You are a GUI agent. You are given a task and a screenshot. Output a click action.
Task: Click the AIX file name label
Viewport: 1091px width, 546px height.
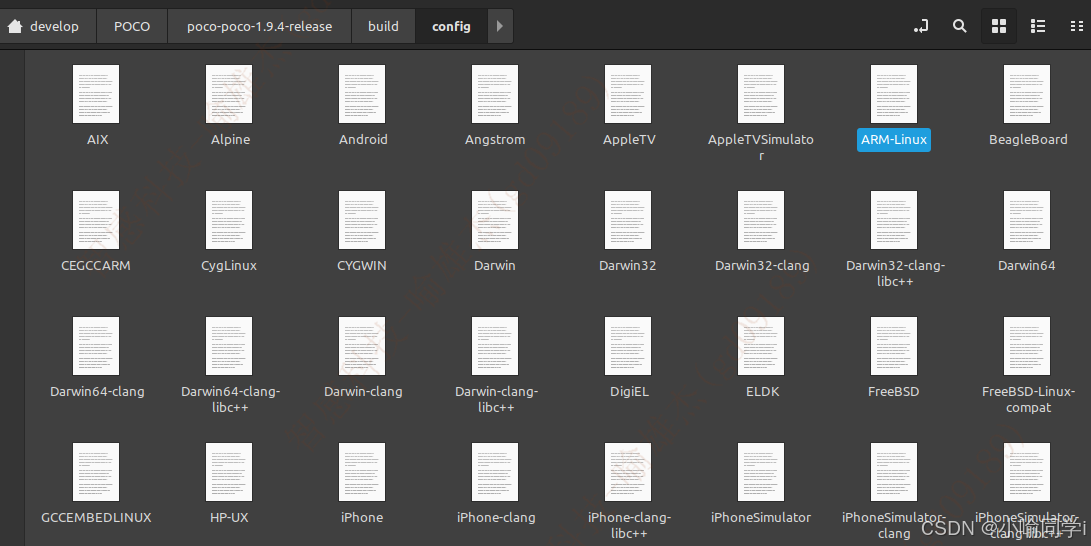[x=97, y=139]
